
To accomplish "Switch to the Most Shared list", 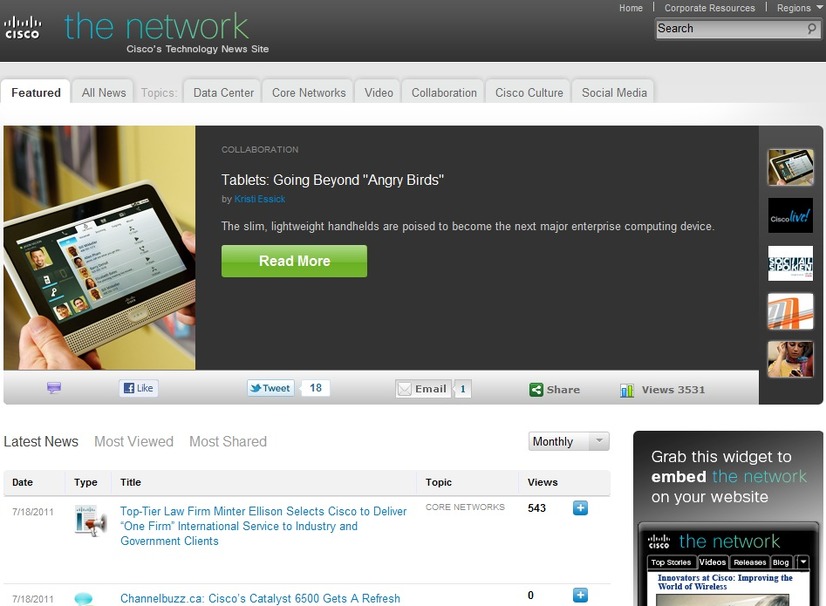I will [x=228, y=442].
